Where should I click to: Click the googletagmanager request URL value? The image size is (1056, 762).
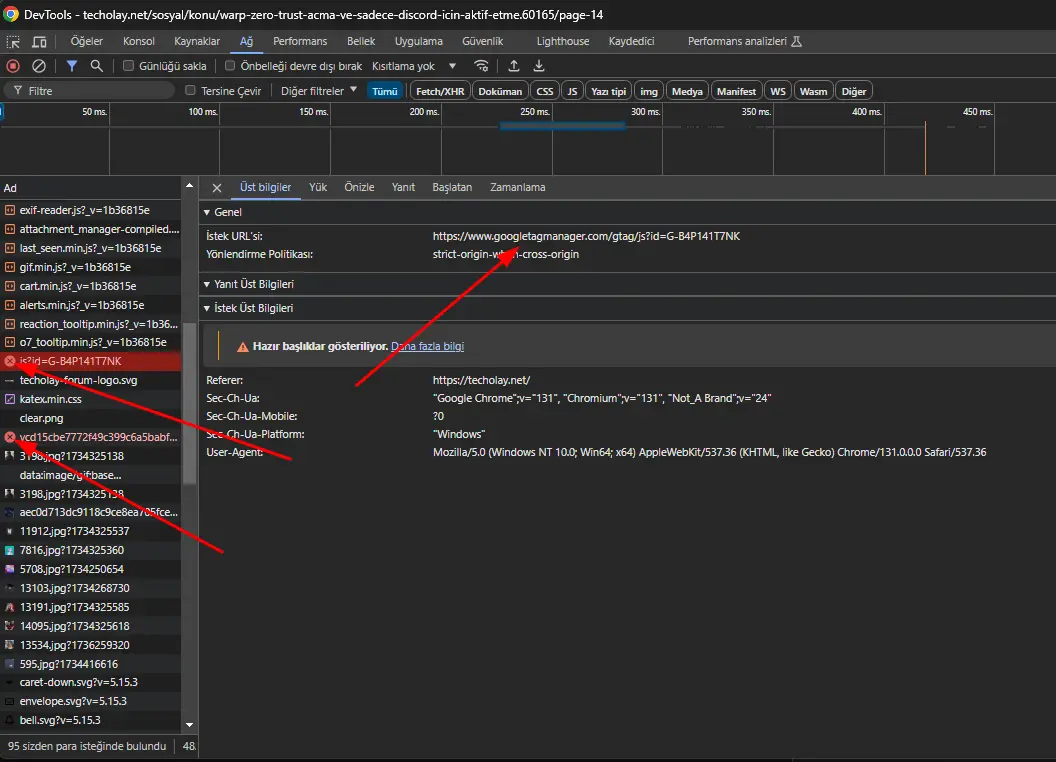pyautogui.click(x=586, y=236)
